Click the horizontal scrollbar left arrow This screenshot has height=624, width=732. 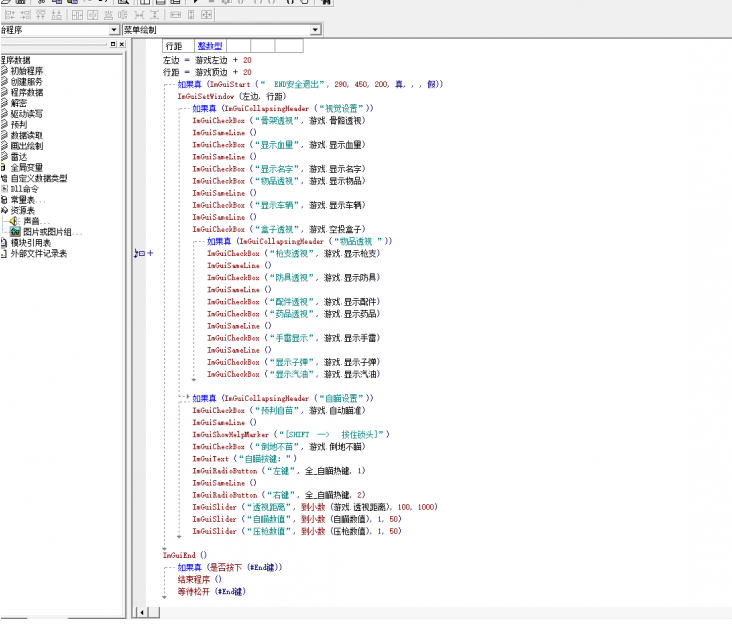[141, 612]
